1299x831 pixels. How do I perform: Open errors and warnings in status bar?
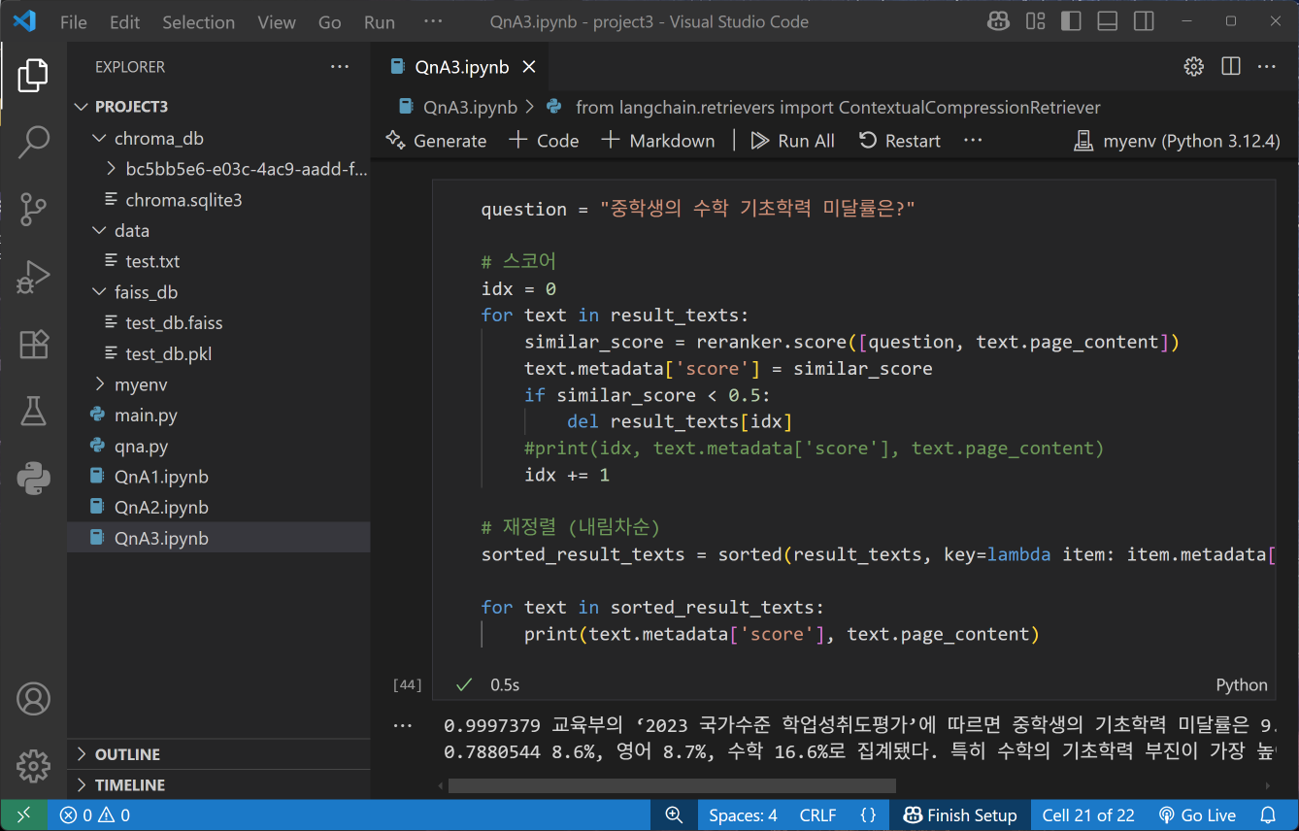(x=95, y=815)
